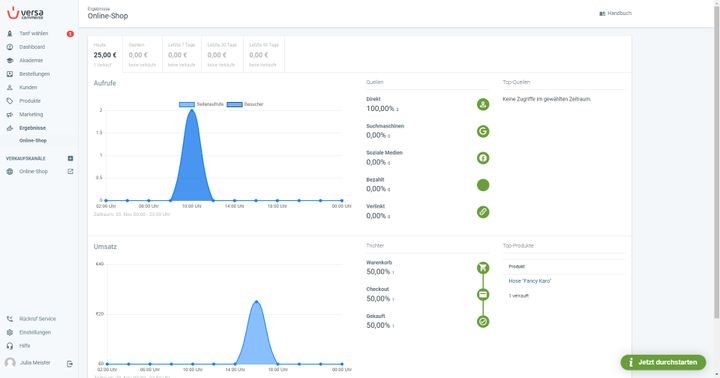Open the Akademie section
Image resolution: width=720 pixels, height=378 pixels.
[31, 60]
